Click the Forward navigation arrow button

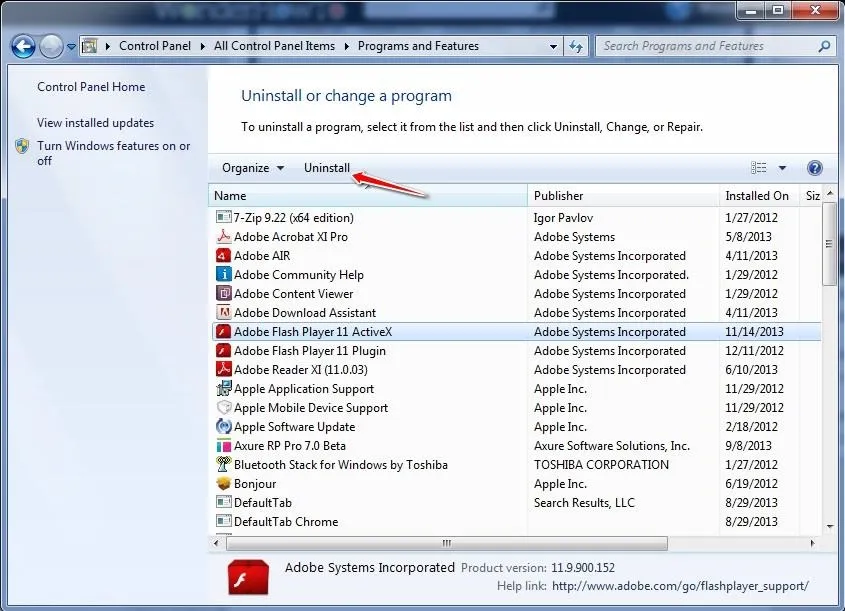(x=51, y=46)
